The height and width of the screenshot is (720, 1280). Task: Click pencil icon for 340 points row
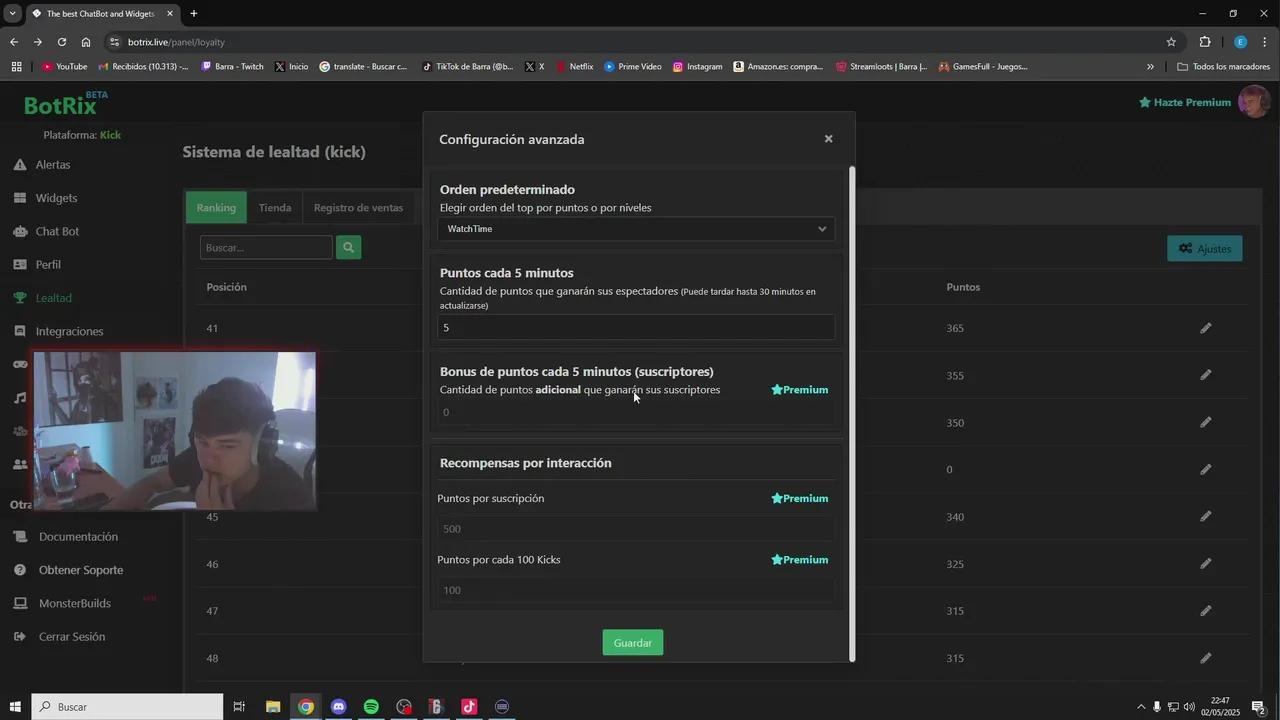click(x=1206, y=517)
